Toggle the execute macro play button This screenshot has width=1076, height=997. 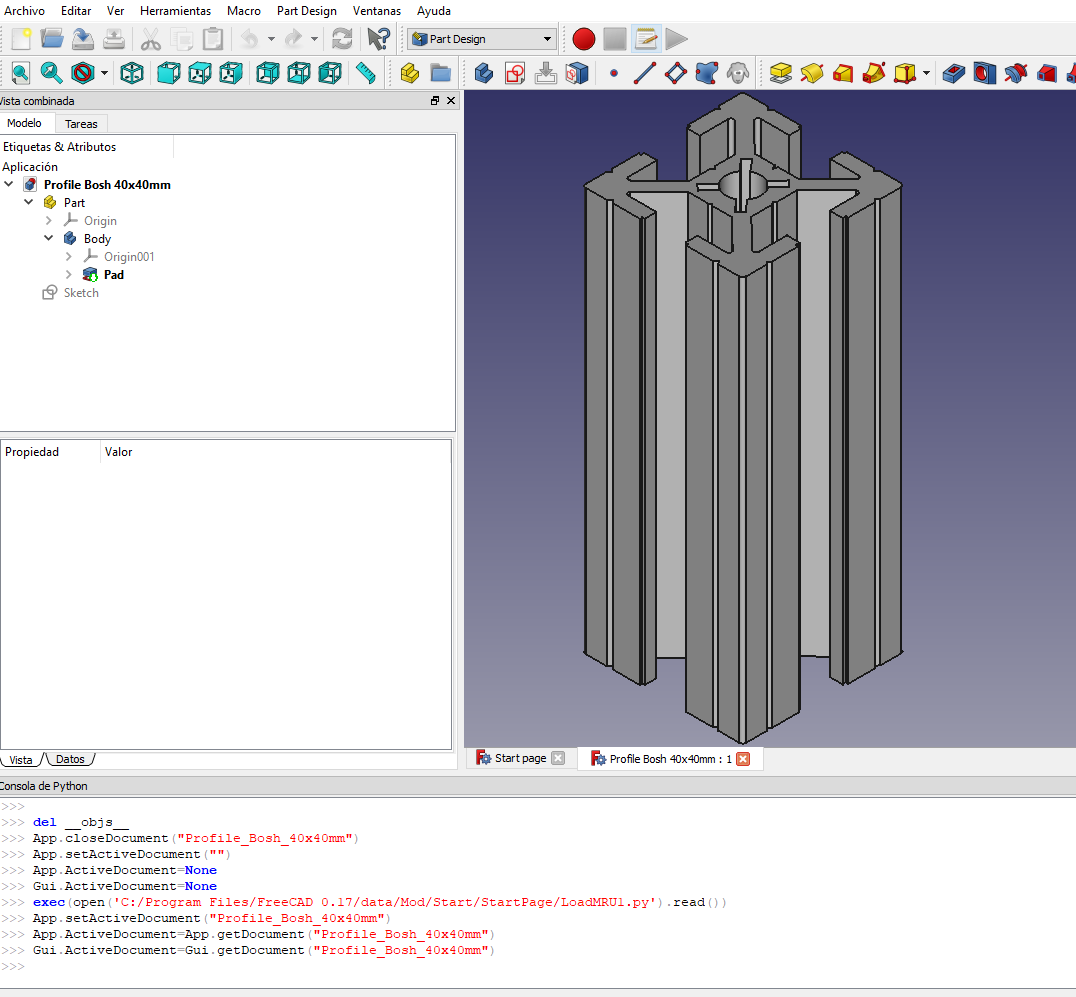click(676, 39)
